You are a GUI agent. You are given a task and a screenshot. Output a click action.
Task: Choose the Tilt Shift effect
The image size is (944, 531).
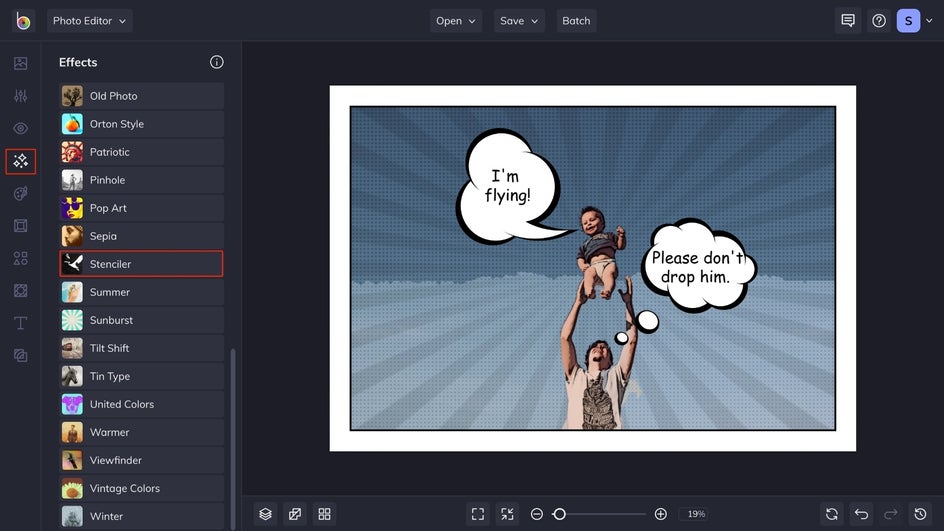[x=141, y=348]
